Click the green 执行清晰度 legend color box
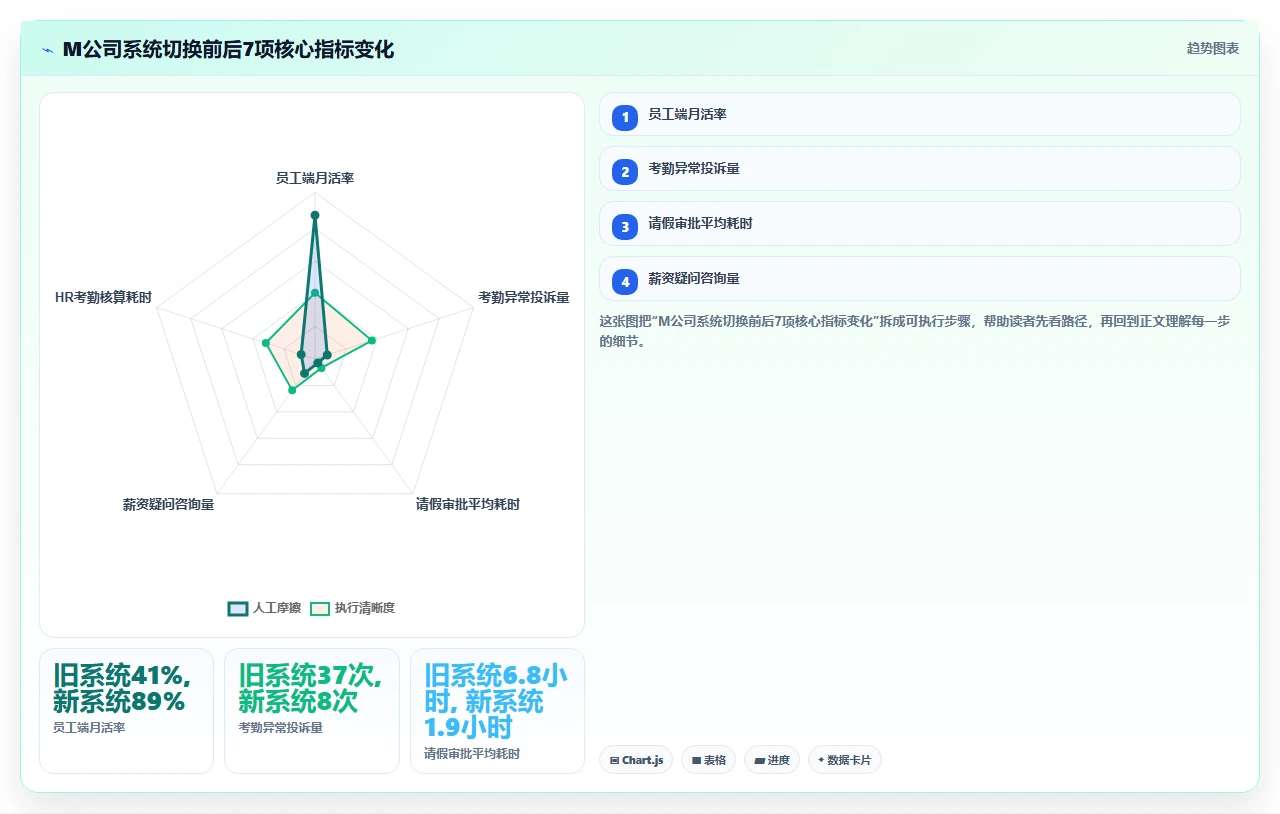The image size is (1280, 814). pos(320,608)
